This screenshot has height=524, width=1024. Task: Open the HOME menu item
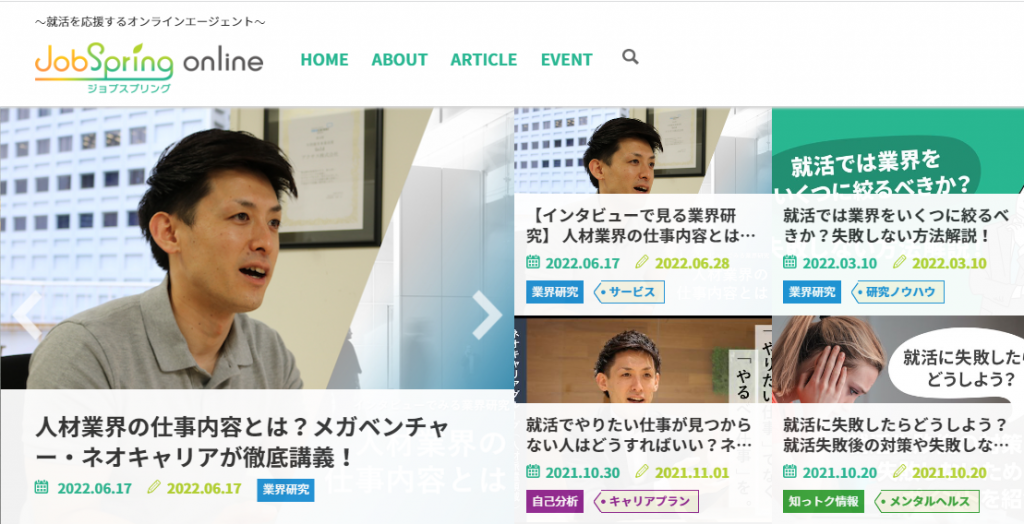point(325,59)
